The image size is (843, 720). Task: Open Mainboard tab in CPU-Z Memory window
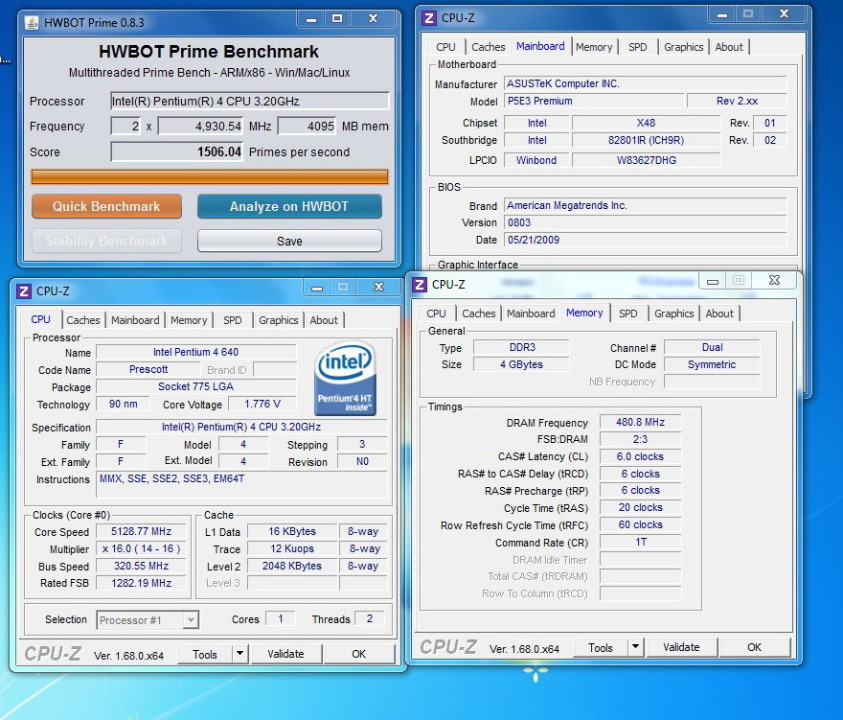(x=531, y=313)
